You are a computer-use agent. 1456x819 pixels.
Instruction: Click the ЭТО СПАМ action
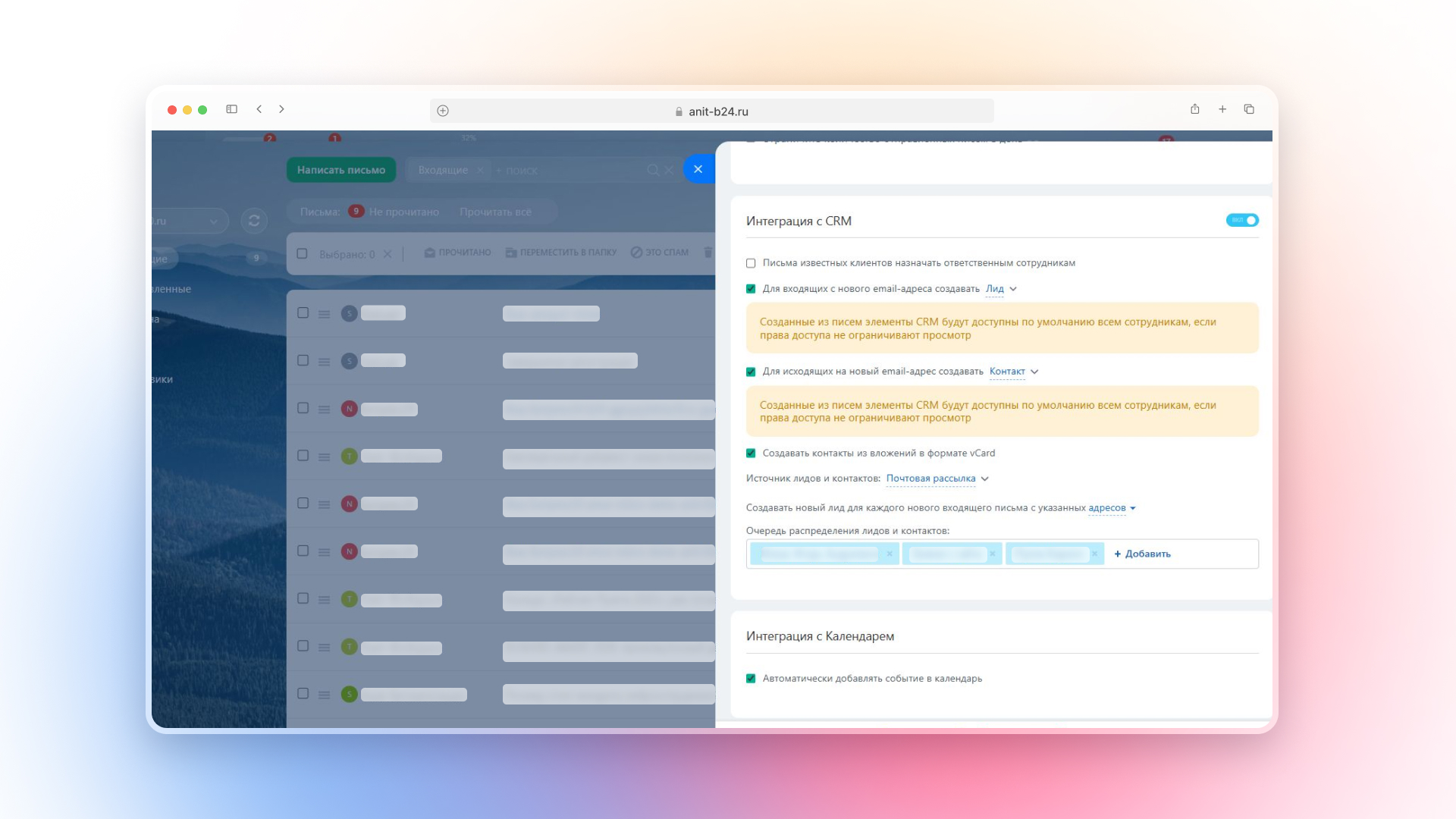(x=660, y=253)
